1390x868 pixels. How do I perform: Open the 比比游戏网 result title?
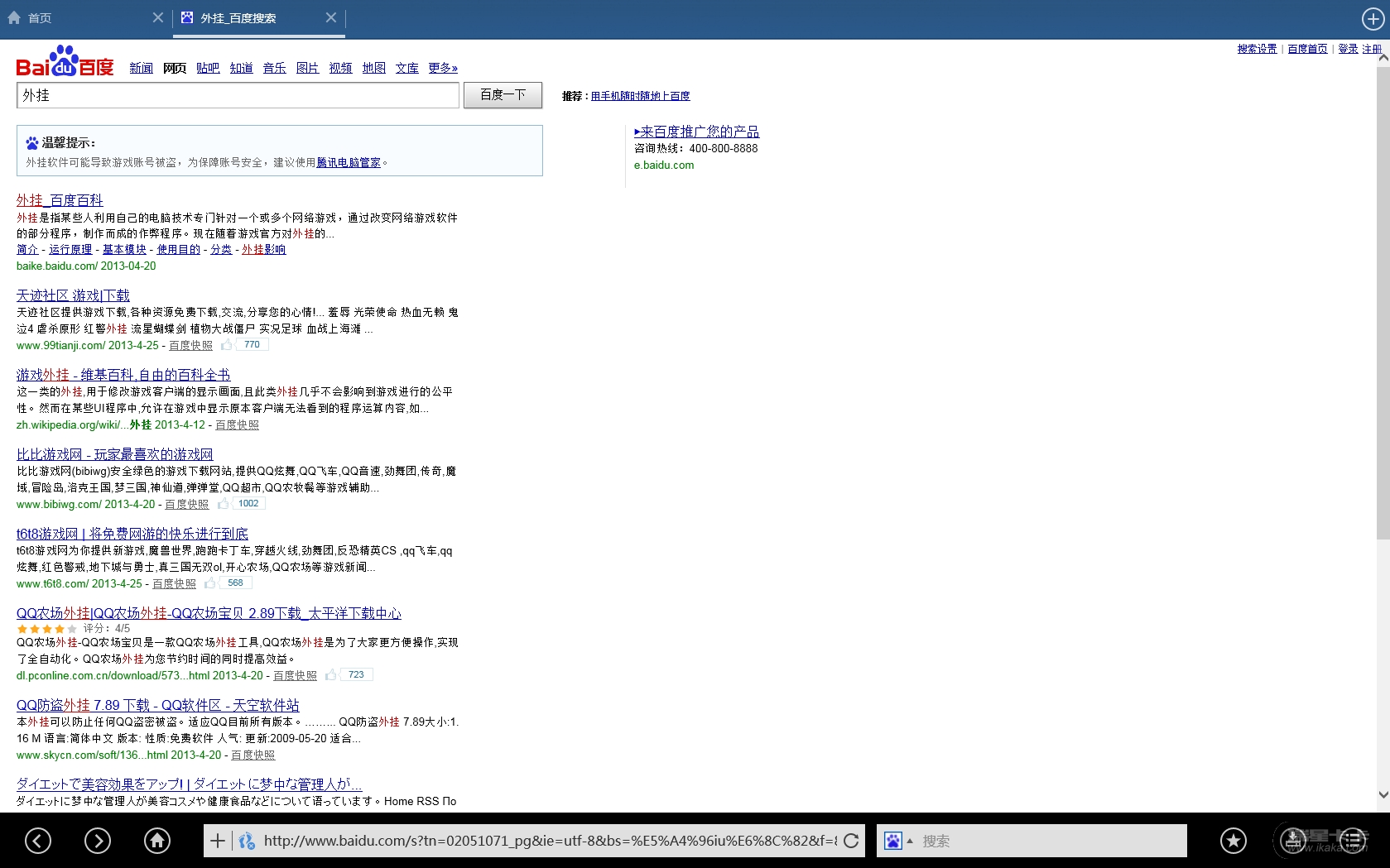(x=114, y=454)
